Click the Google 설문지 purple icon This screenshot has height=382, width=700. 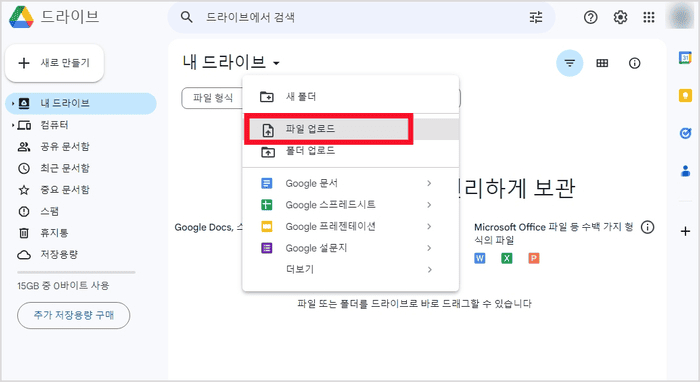(267, 248)
